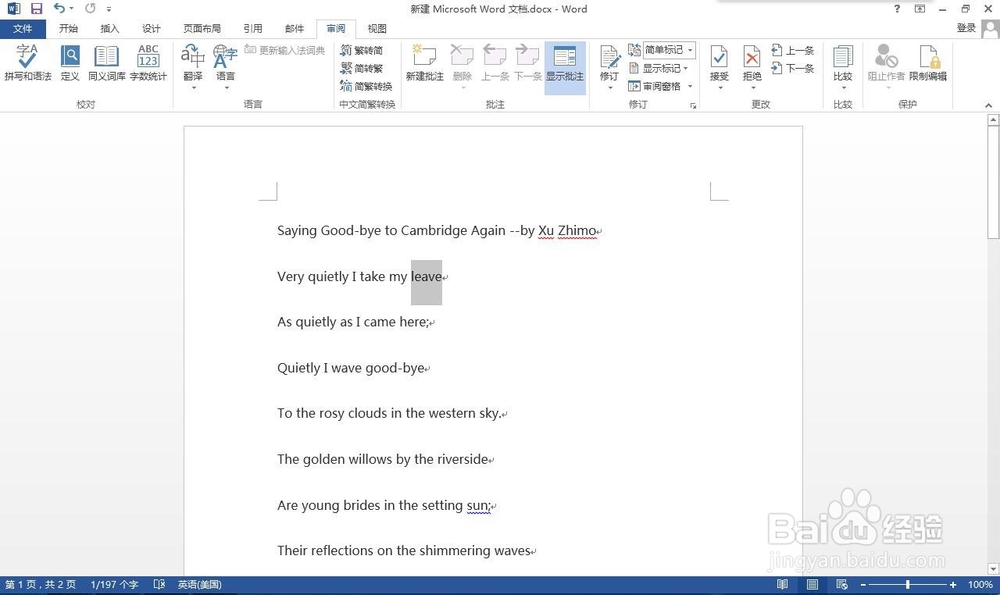The height and width of the screenshot is (595, 1000).
Task: Click the word count status (1/197 个字)
Action: coord(114,584)
